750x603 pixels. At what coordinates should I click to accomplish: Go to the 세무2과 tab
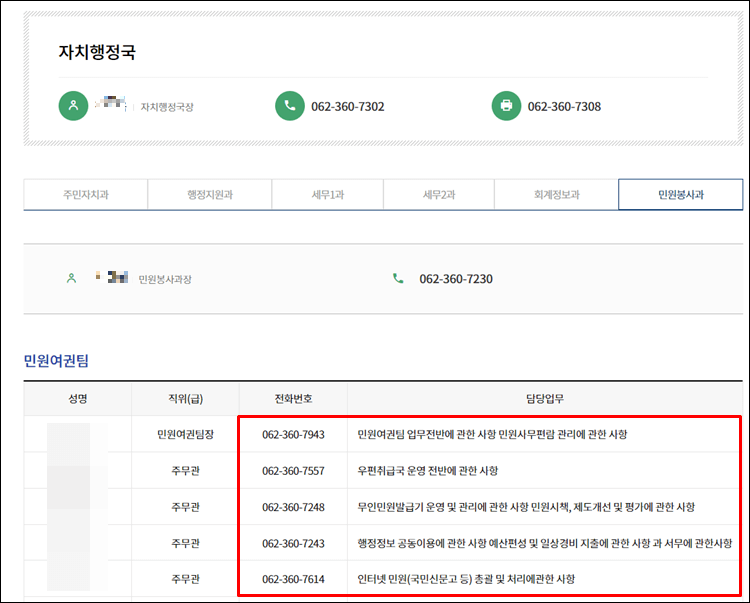click(439, 195)
